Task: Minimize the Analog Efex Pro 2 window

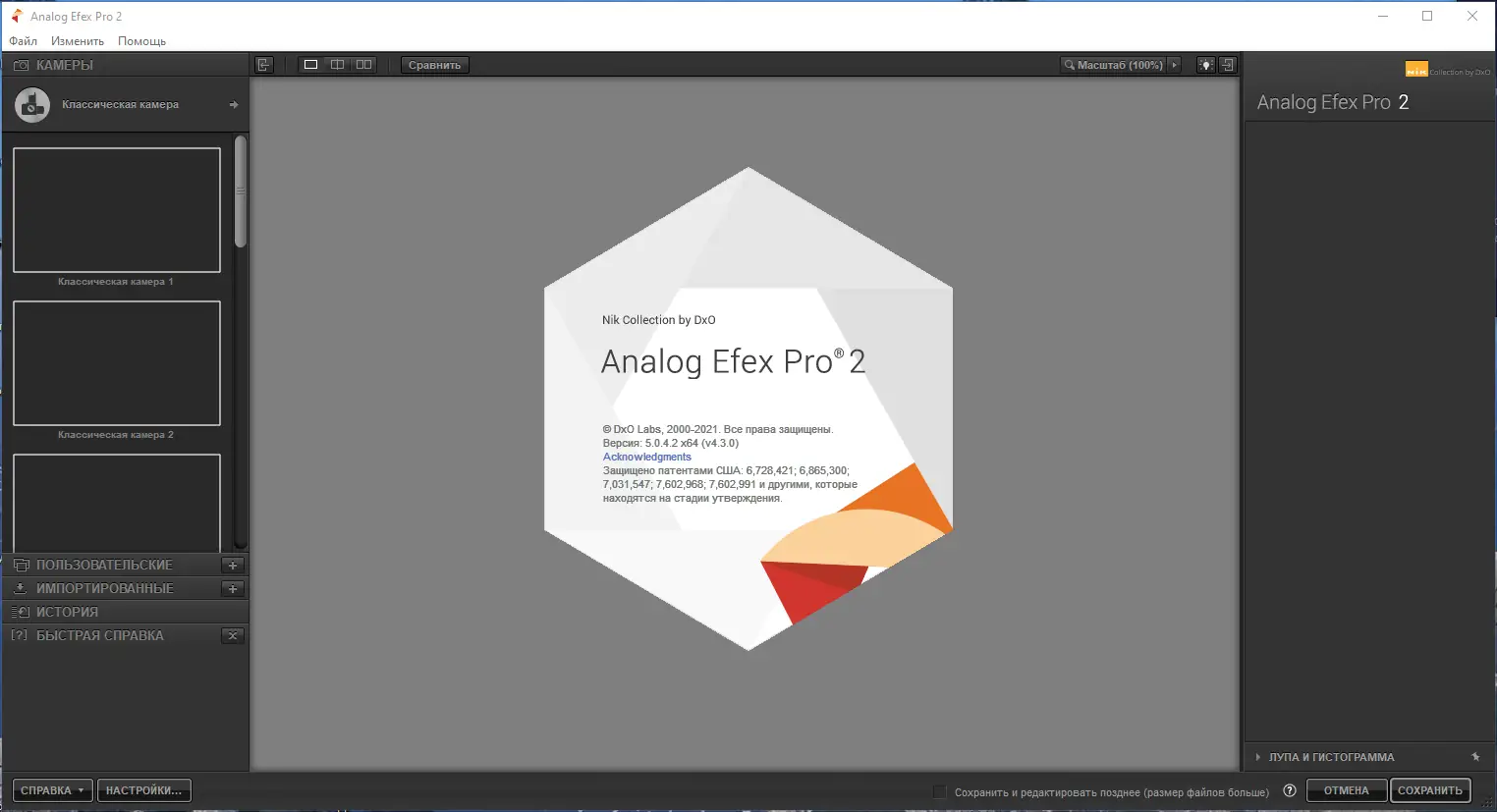Action: [x=1383, y=16]
